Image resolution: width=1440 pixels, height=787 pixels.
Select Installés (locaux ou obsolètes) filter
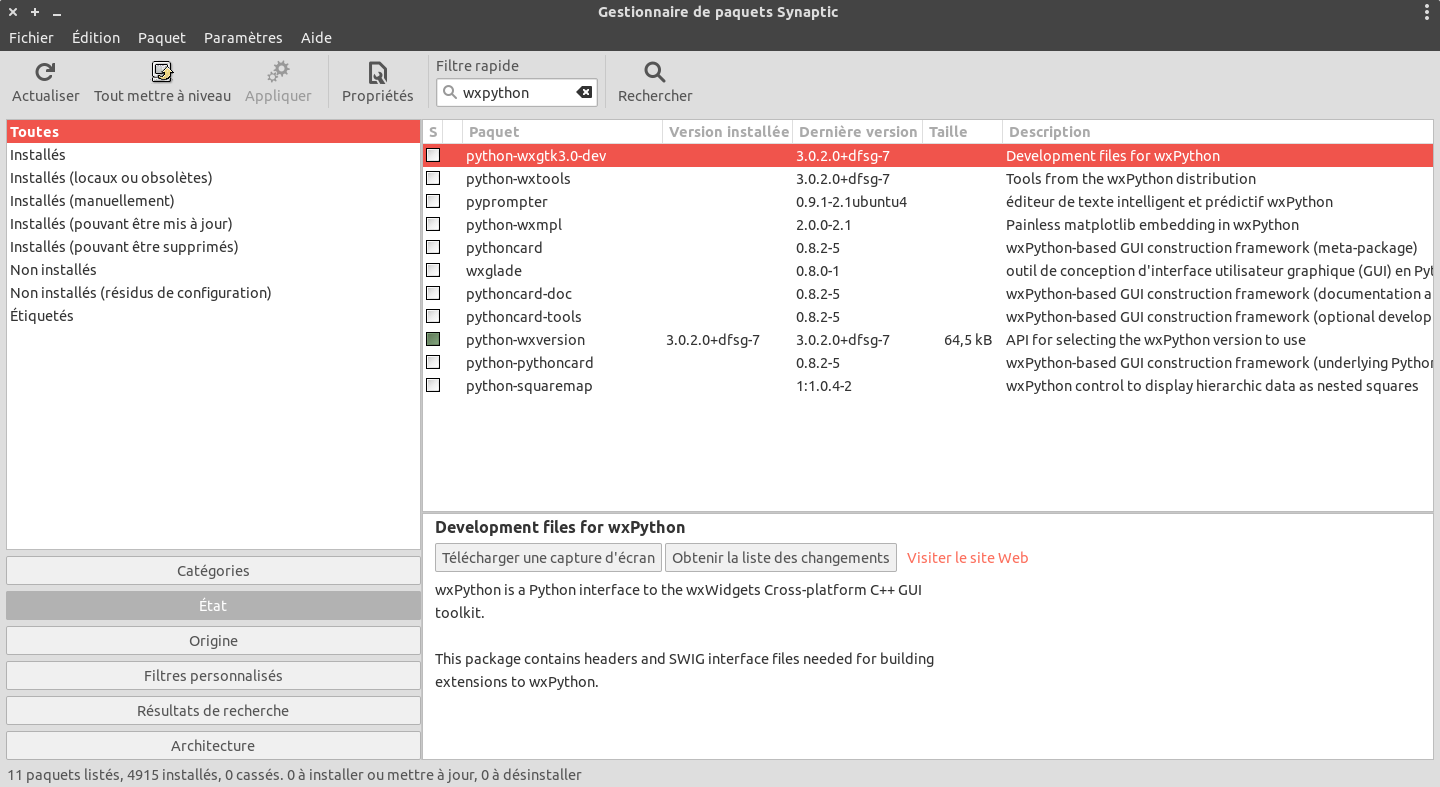[x=213, y=178]
